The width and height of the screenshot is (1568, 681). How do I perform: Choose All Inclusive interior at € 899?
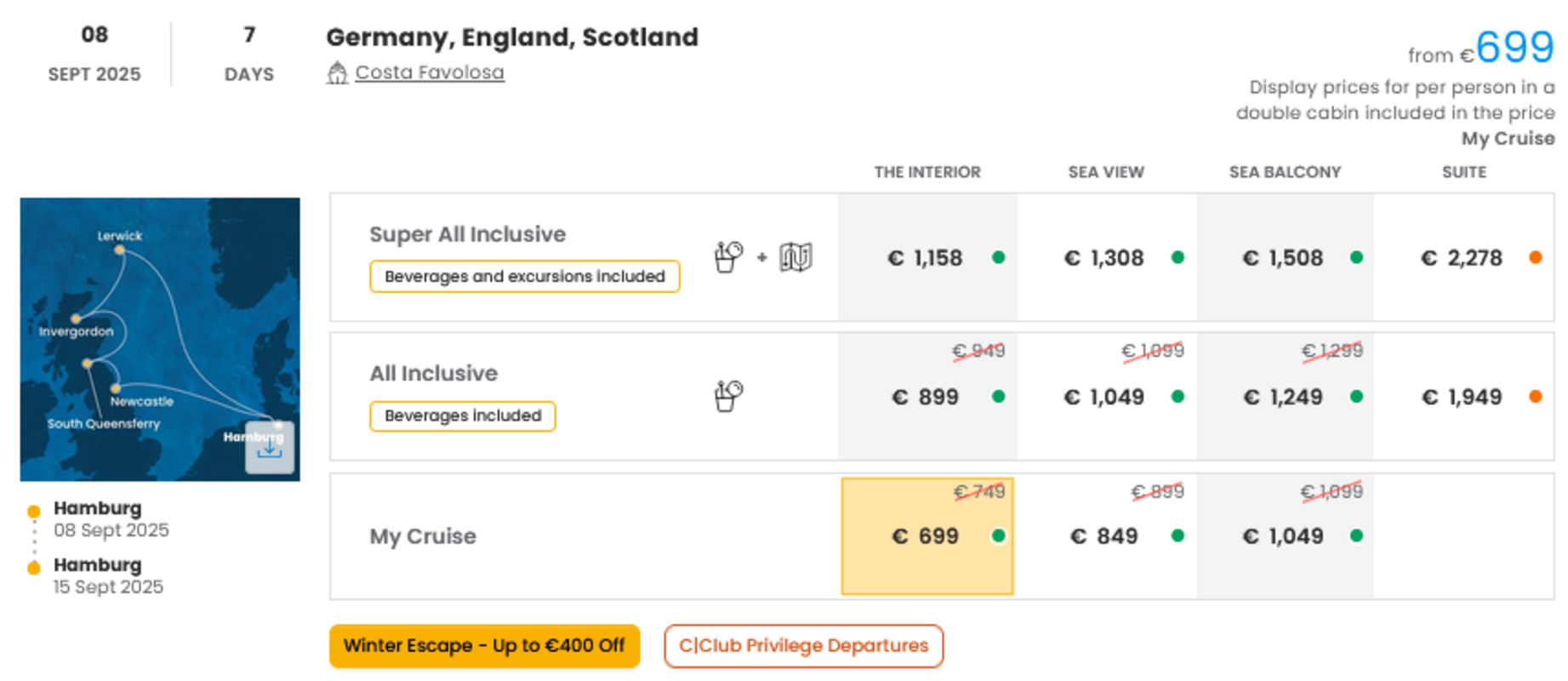(927, 397)
